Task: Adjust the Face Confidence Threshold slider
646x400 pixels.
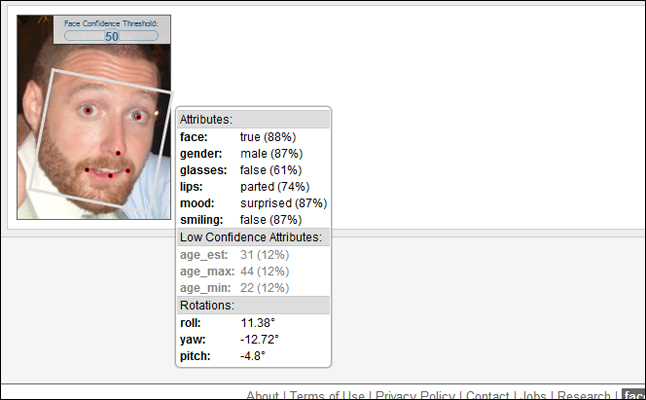Action: coord(111,36)
